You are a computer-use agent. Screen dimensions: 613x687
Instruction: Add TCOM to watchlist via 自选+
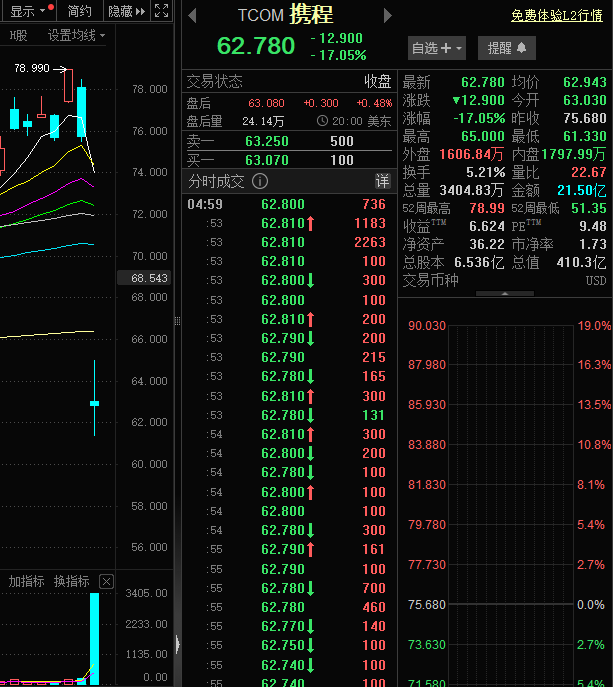(437, 48)
